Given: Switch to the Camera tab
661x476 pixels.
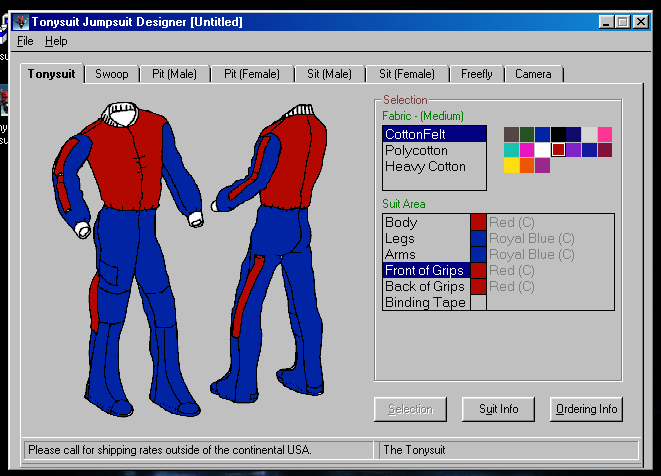Looking at the screenshot, I should point(533,74).
